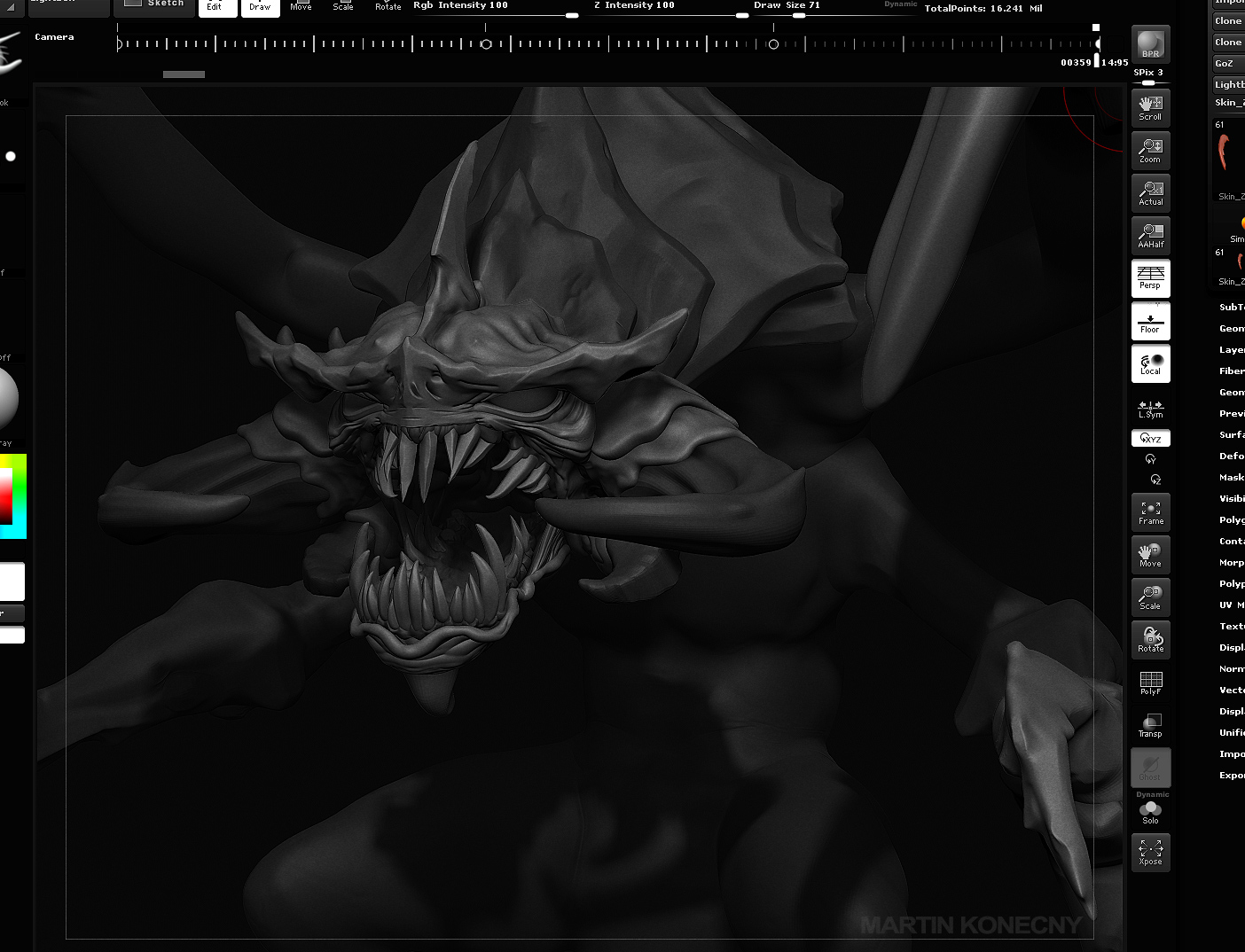
Task: Expand the Deformation palette section
Action: pos(1231,456)
